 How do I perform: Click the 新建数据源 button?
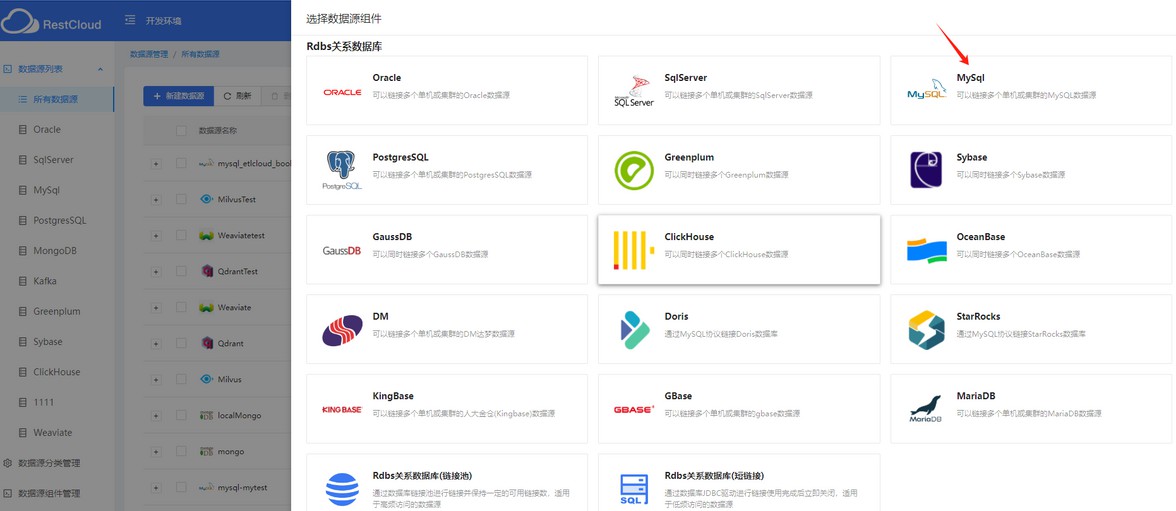(x=178, y=96)
